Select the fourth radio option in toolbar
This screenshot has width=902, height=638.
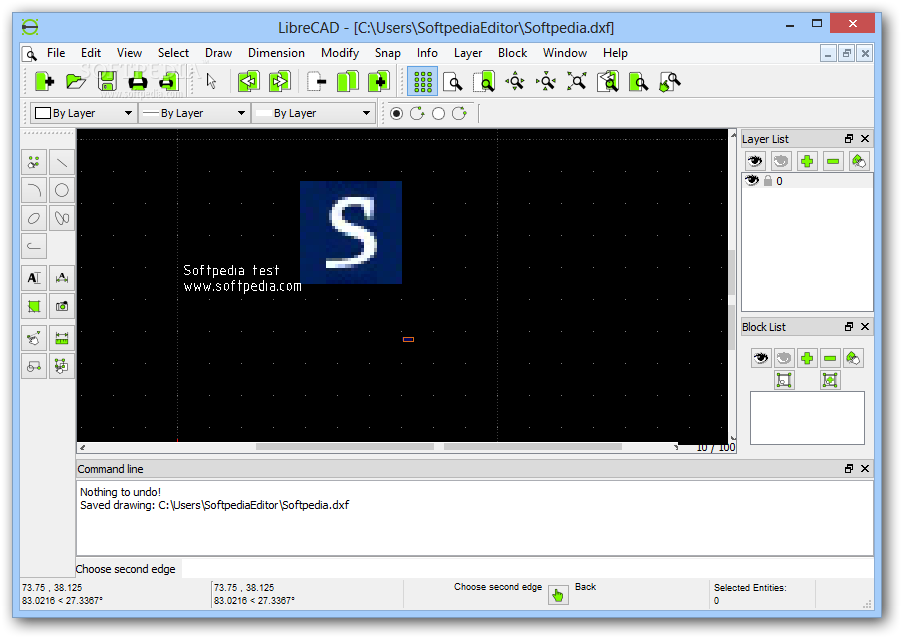coord(459,113)
